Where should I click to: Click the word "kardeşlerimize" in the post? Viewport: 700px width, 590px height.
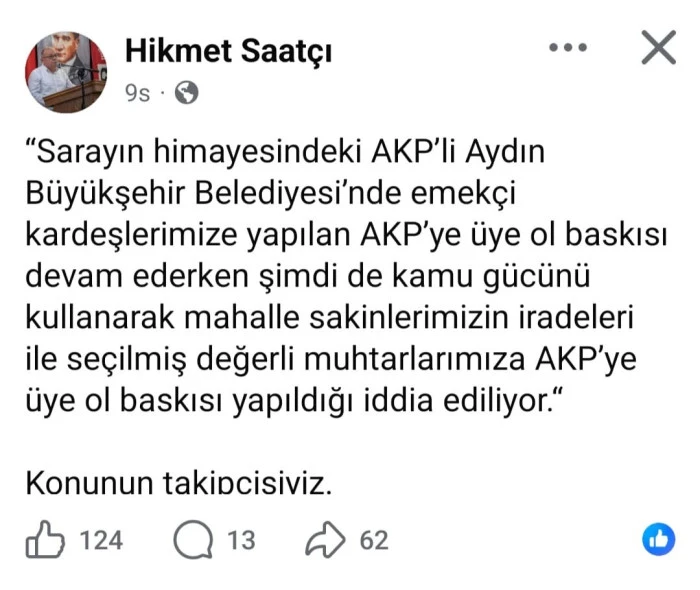point(131,235)
